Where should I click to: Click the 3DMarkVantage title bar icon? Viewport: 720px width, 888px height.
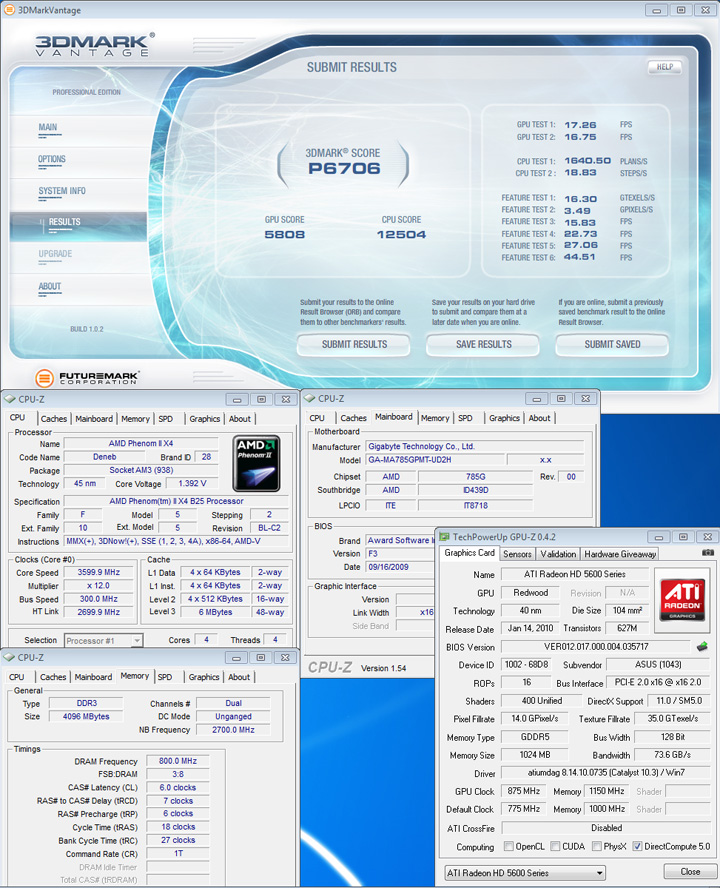point(9,10)
